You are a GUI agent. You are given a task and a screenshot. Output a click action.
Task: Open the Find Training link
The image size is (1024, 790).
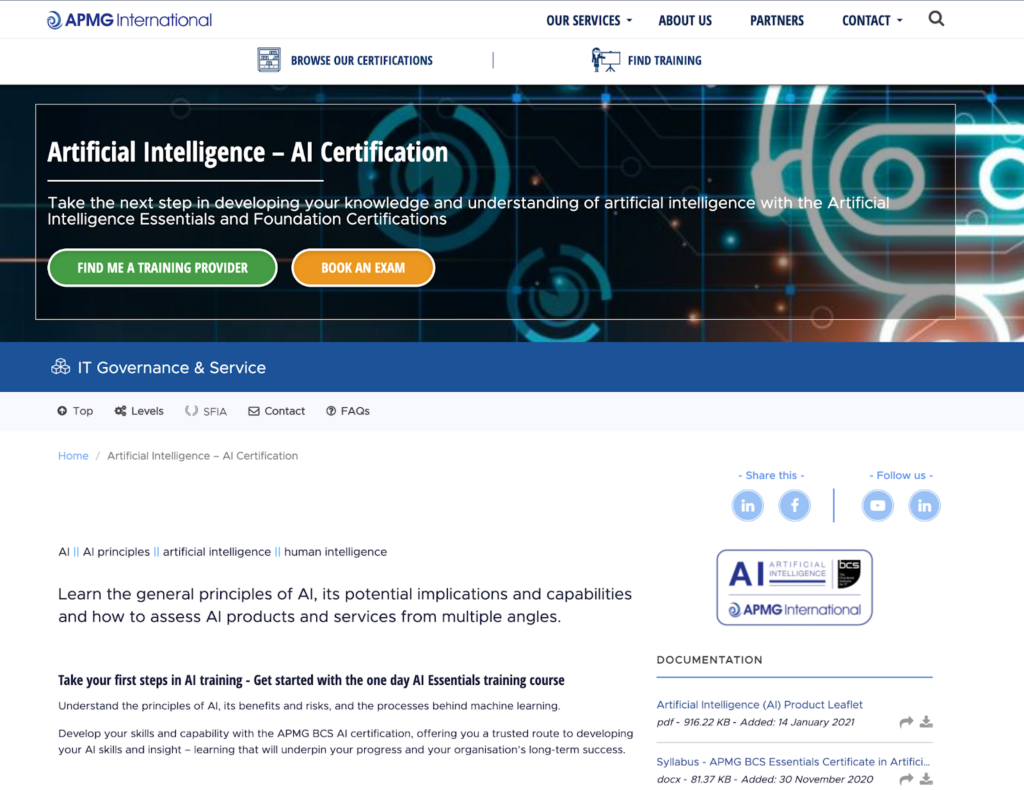[x=664, y=61]
